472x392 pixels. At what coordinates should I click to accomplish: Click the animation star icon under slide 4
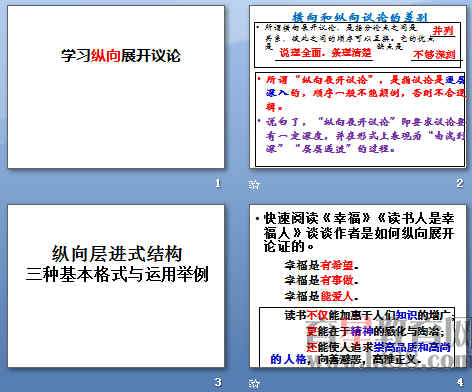[x=254, y=383]
